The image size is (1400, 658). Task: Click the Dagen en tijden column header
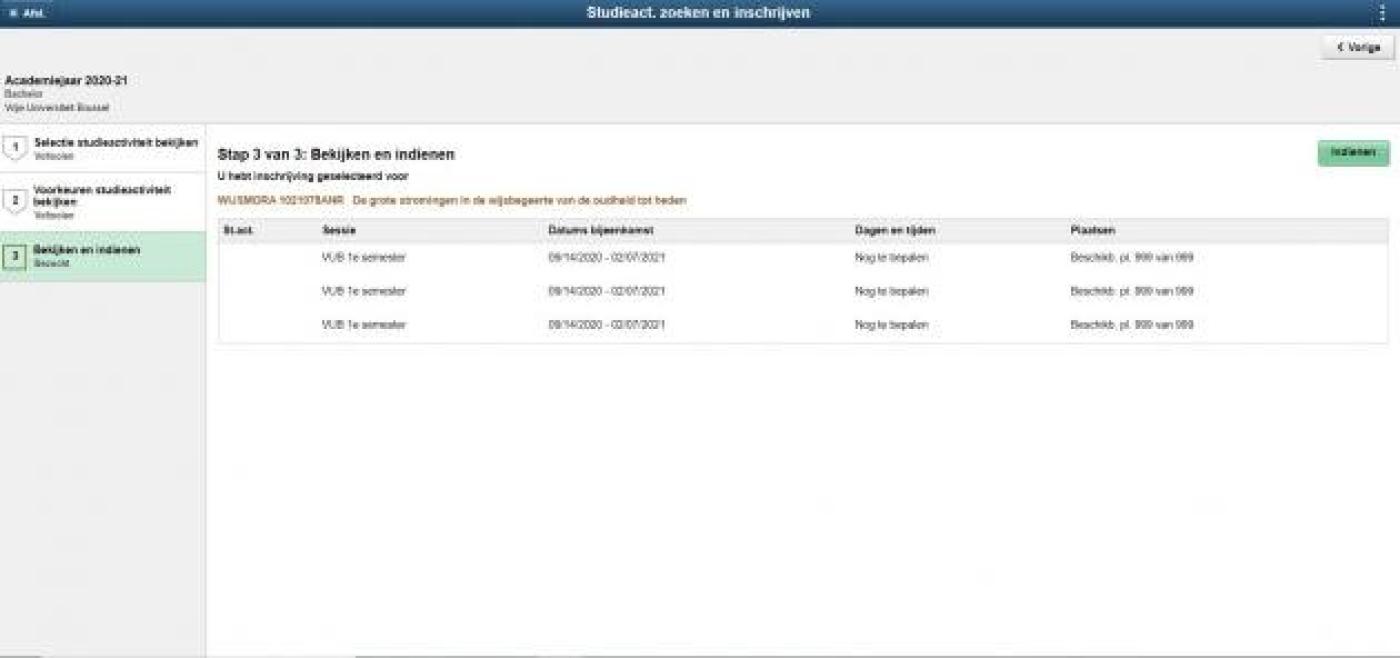(895, 231)
